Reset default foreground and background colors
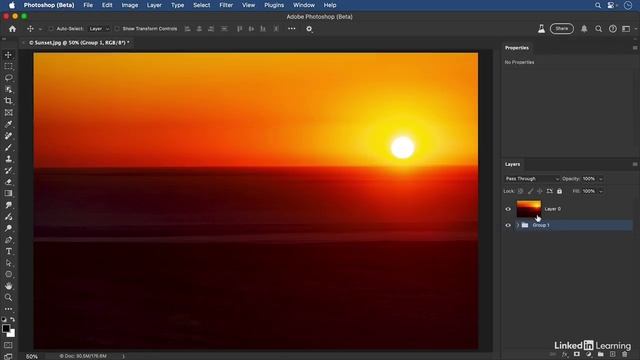 (4, 320)
